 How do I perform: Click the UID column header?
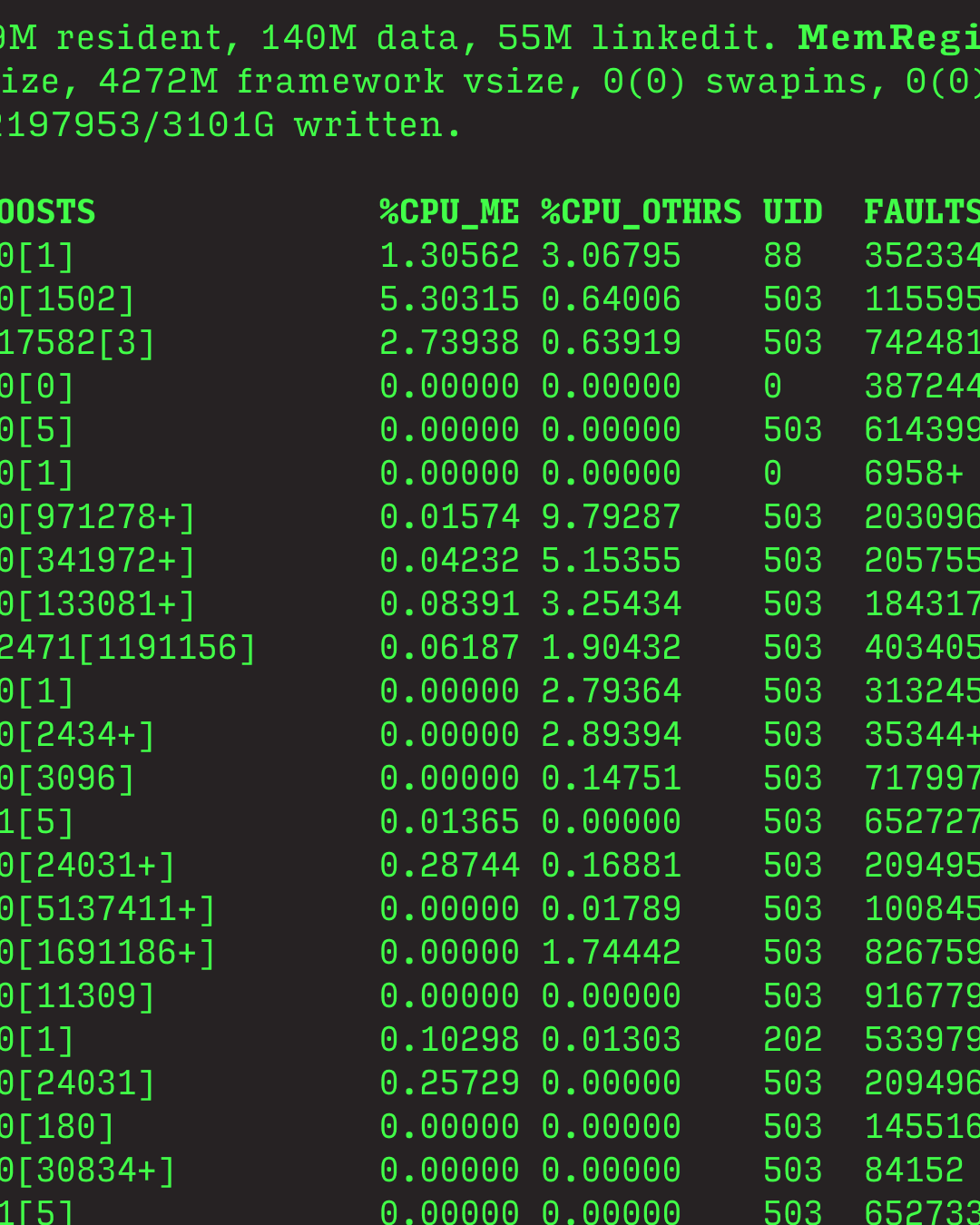point(792,212)
